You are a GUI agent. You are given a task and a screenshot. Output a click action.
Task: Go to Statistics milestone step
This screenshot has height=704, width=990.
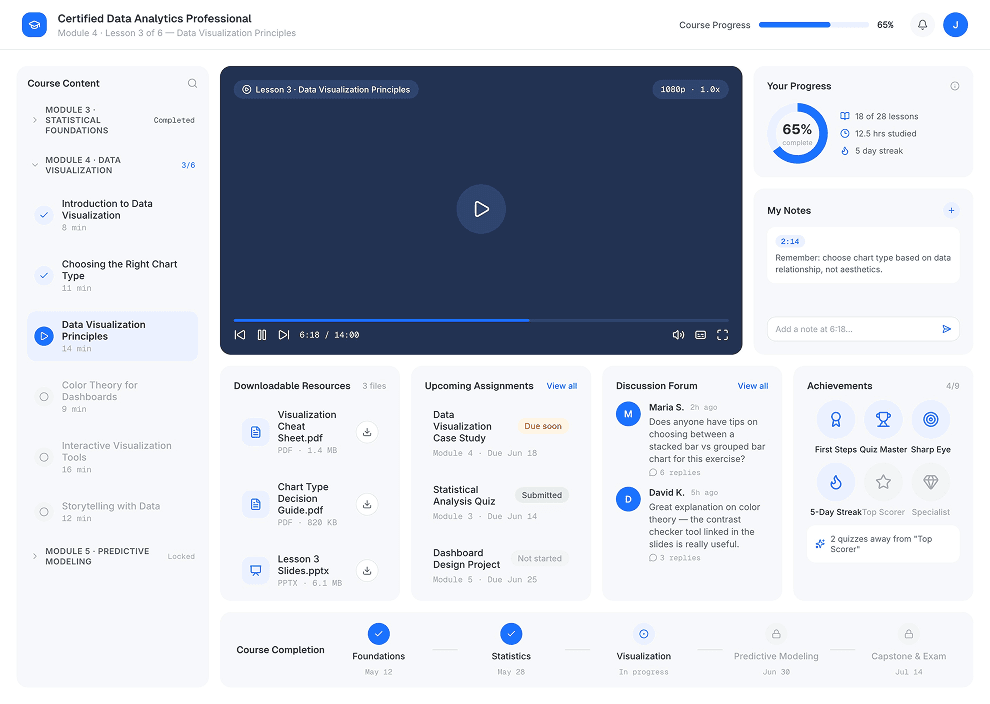511,633
